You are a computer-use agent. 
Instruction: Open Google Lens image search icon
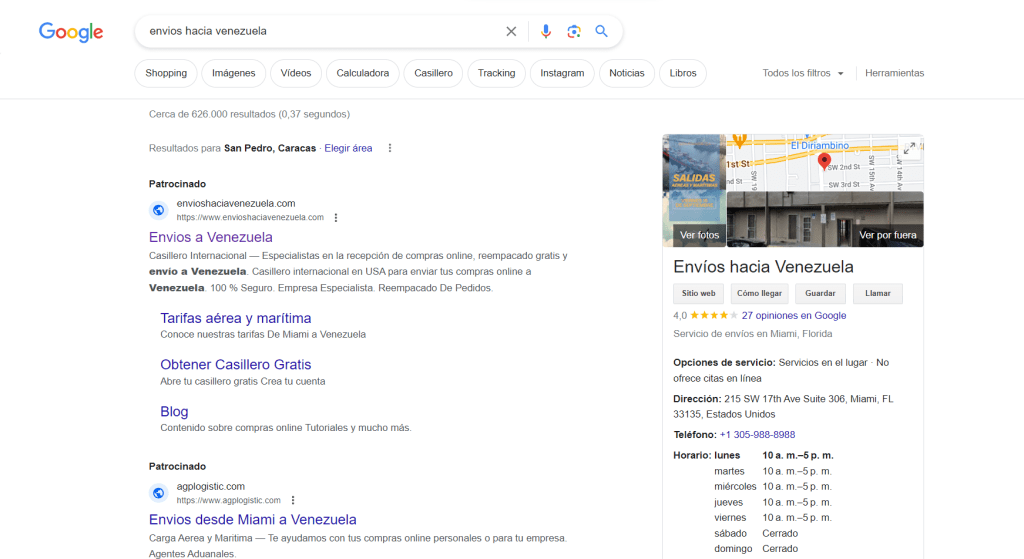(x=573, y=31)
